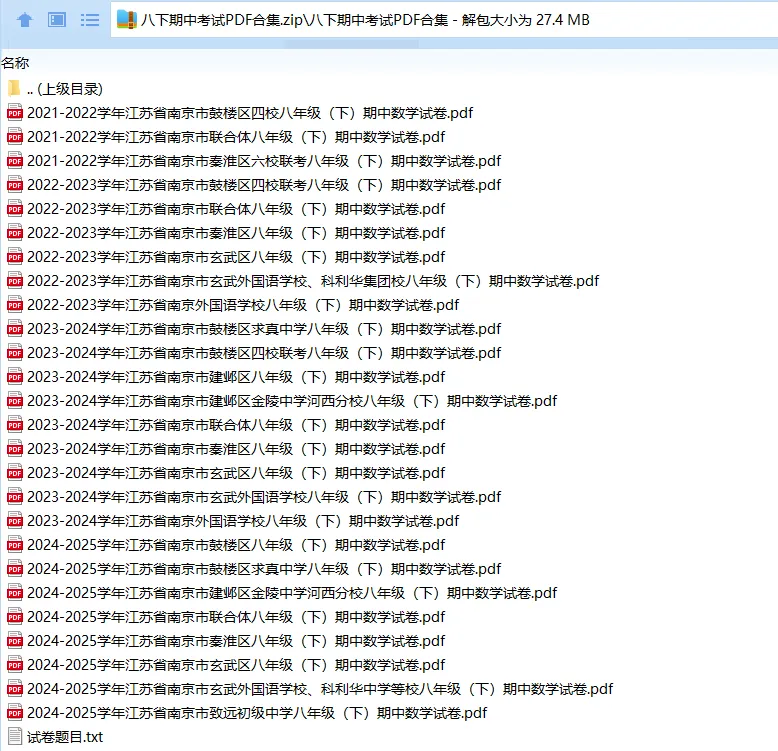Click PDF icon of 2022-2023 南京外国语学校 file
778x751 pixels.
click(x=15, y=305)
